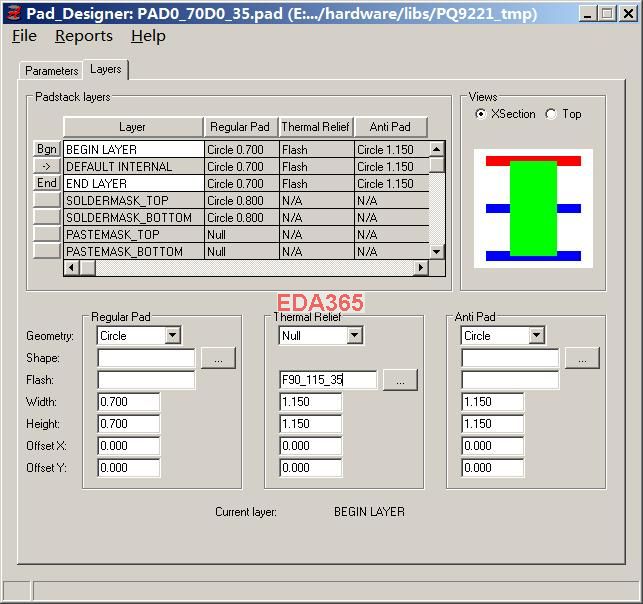Click Thermal Relief flash browse button
The image size is (643, 604).
pyautogui.click(x=400, y=380)
